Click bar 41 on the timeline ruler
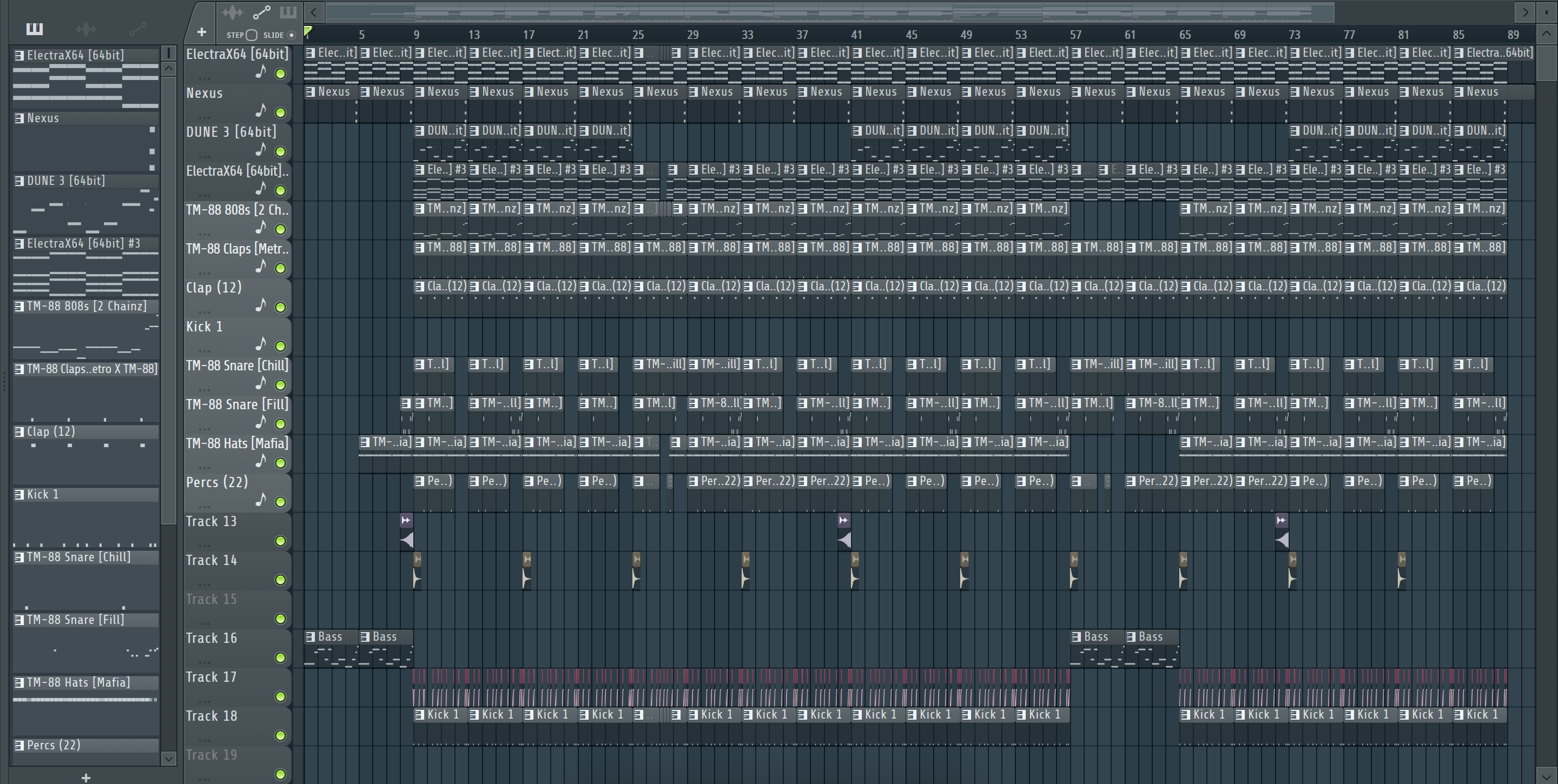This screenshot has height=784, width=1558. click(856, 35)
